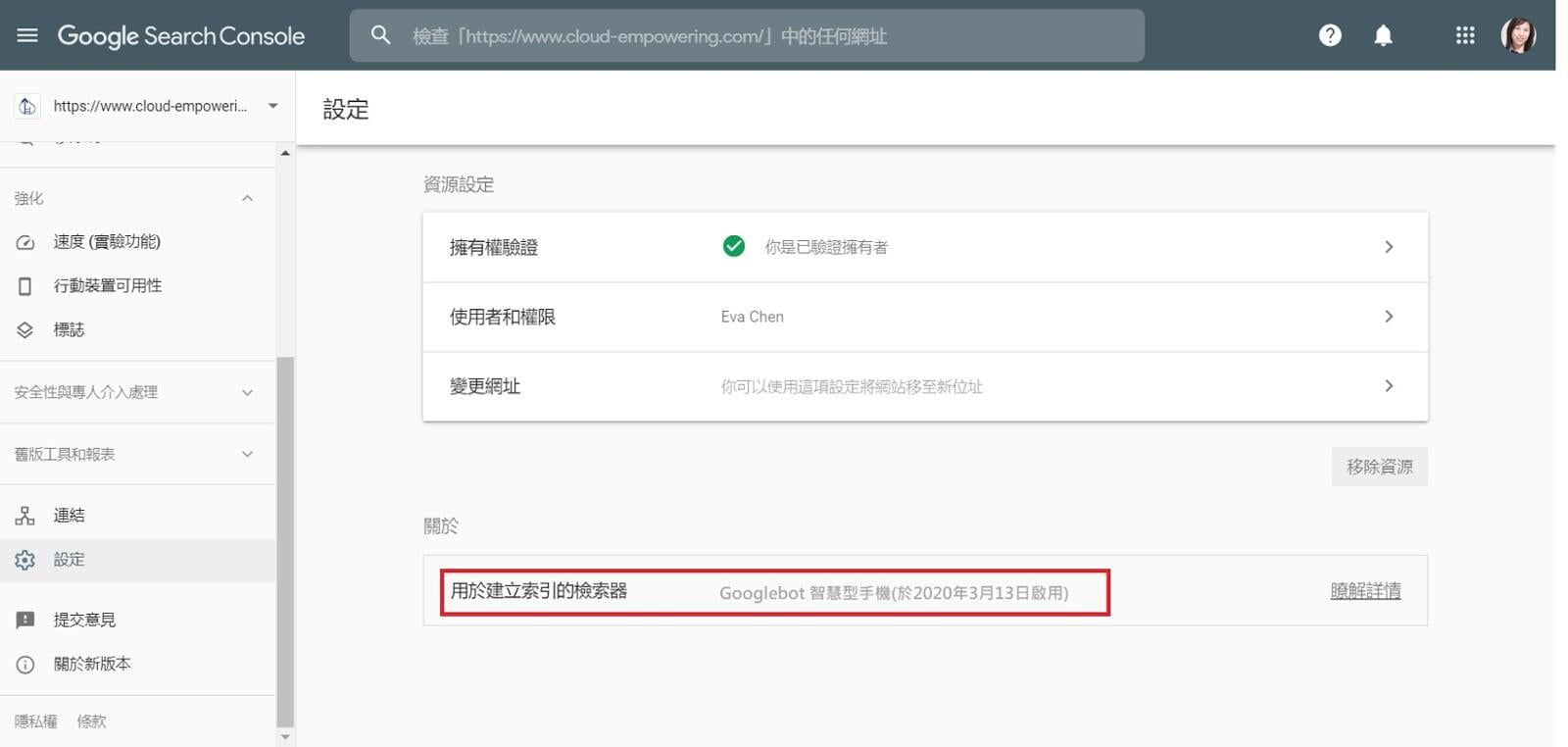Image resolution: width=1568 pixels, height=747 pixels.
Task: Open 提交意見 menu item
Action: pyautogui.click(x=137, y=621)
